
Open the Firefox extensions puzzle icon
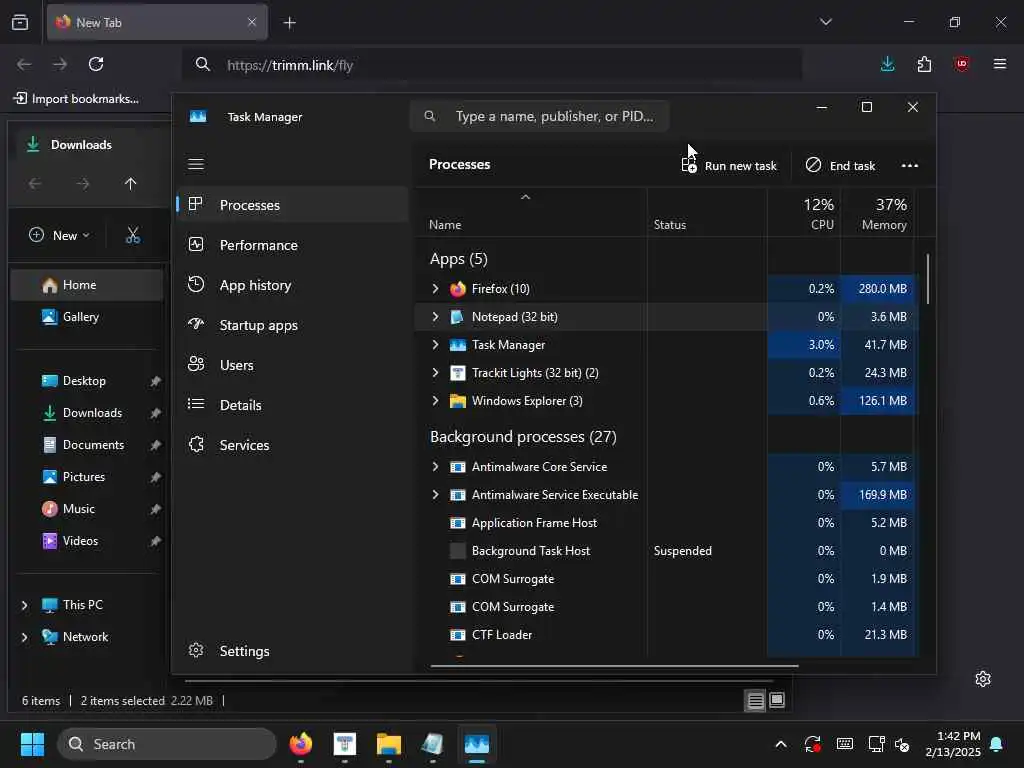click(x=924, y=64)
